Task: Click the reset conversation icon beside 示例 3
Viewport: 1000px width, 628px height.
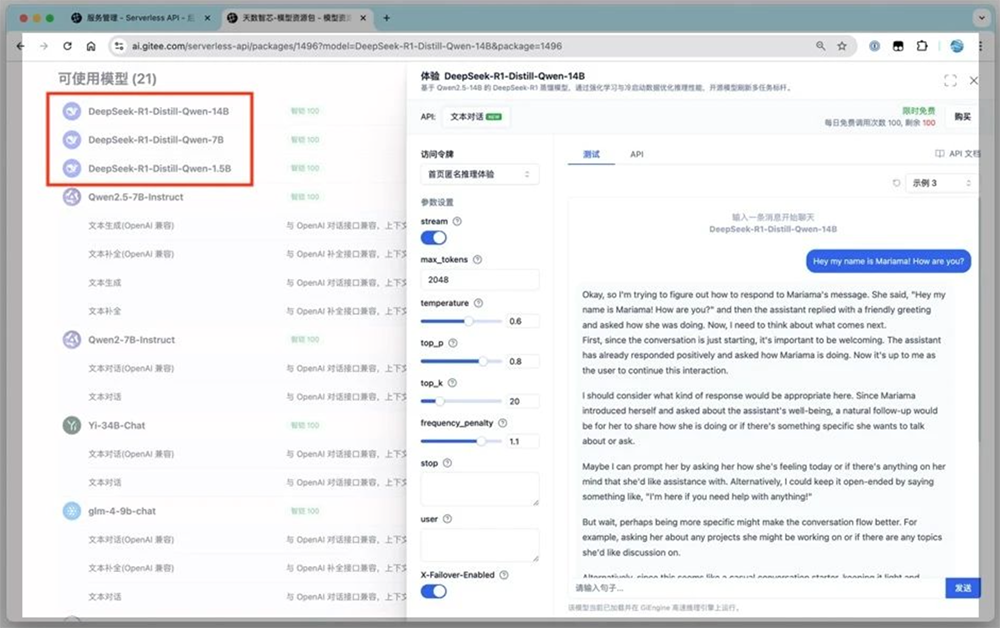Action: tap(896, 183)
